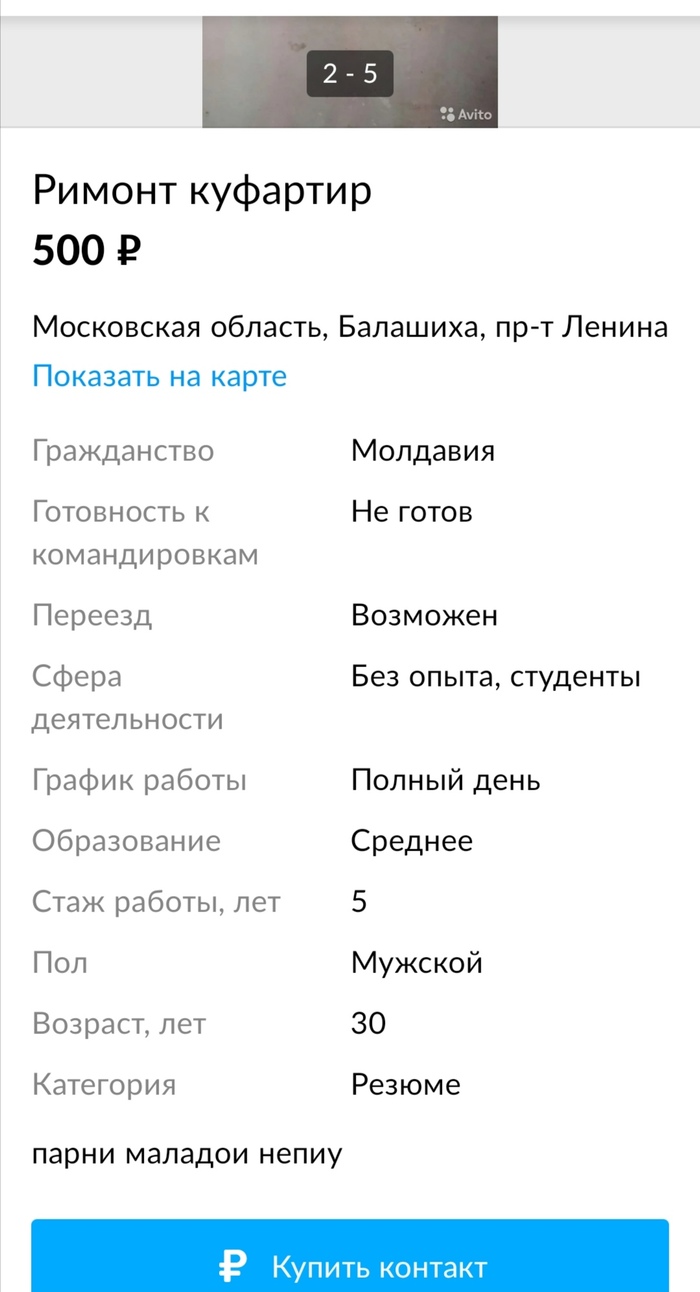Screen dimensions: 700x1292
Task: Click the photo counter badge 2 - 5
Action: [347, 72]
